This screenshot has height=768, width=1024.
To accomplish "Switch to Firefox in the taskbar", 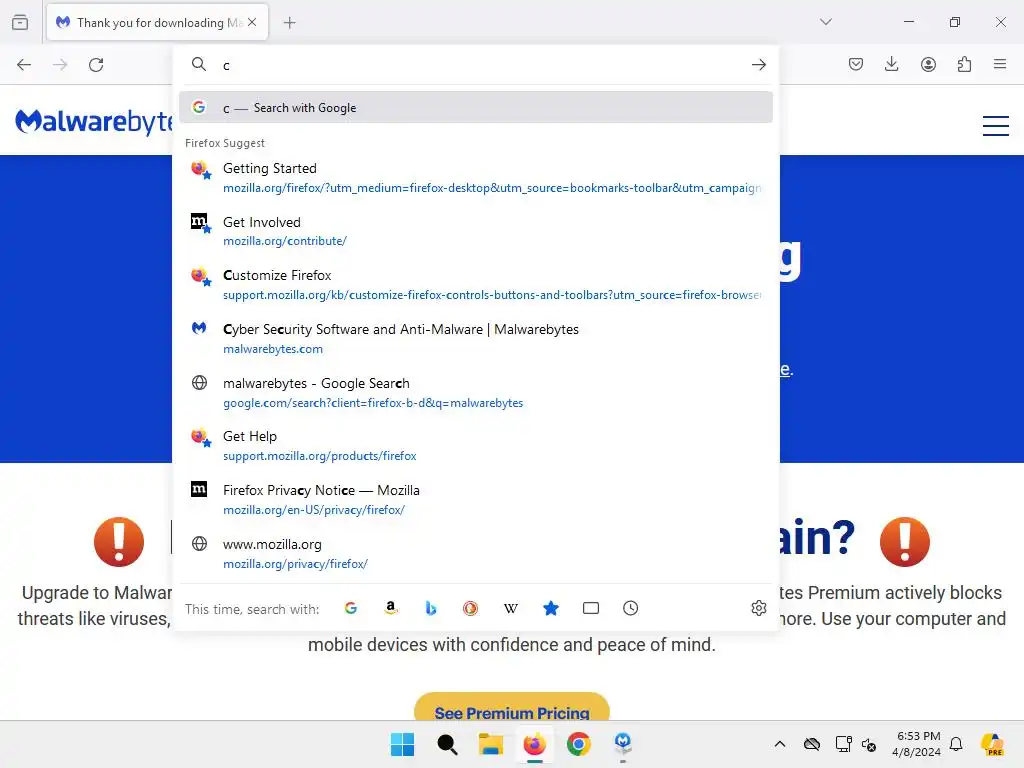I will (534, 744).
